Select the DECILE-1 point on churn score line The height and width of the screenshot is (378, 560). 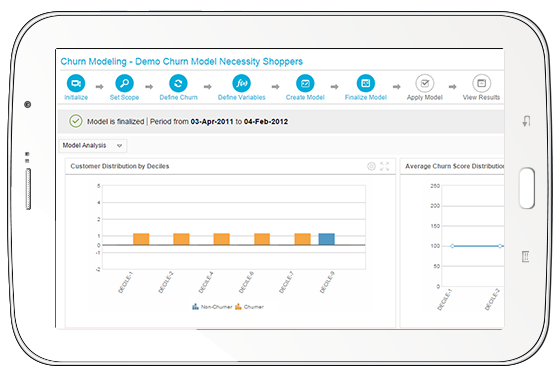click(x=452, y=246)
